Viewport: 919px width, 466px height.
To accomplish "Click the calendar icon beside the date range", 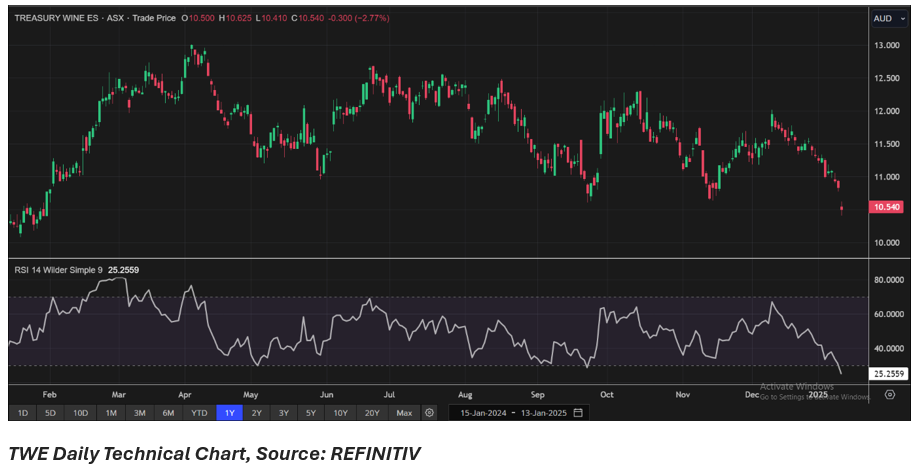I will click(578, 412).
